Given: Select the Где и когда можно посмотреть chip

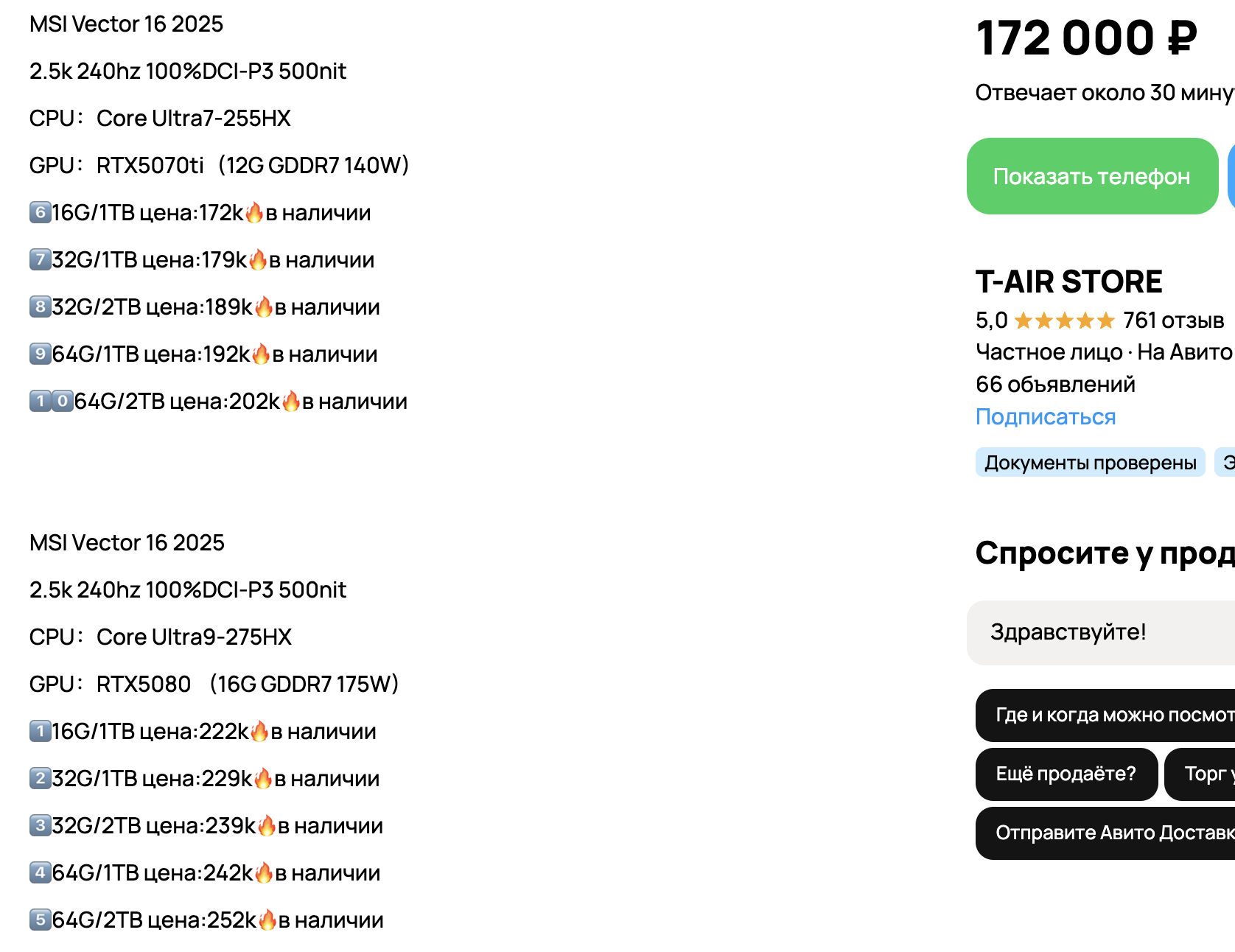Looking at the screenshot, I should (1105, 715).
